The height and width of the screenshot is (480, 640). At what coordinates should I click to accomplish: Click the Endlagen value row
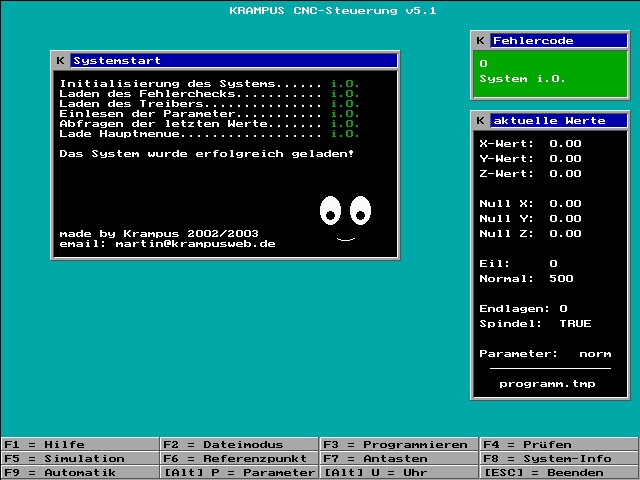click(x=523, y=309)
